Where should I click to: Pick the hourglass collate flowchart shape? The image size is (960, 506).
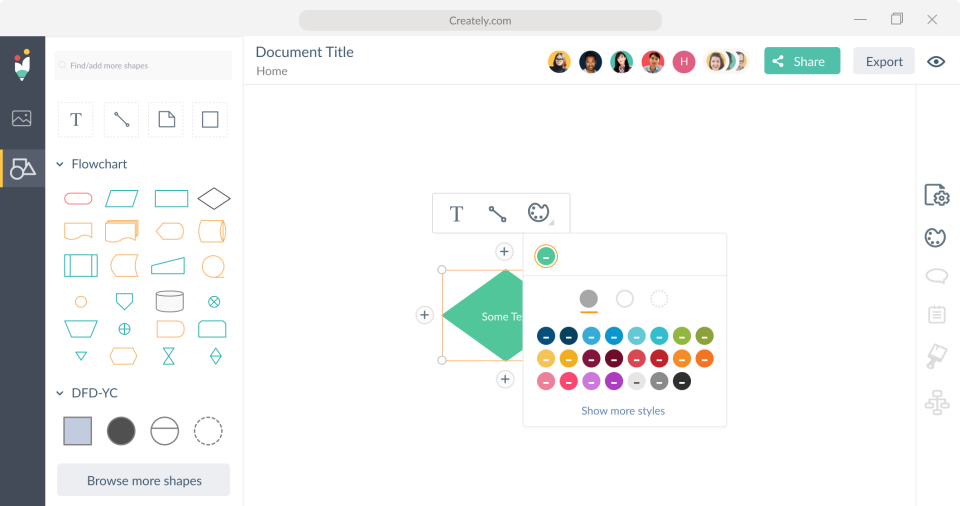coord(169,356)
